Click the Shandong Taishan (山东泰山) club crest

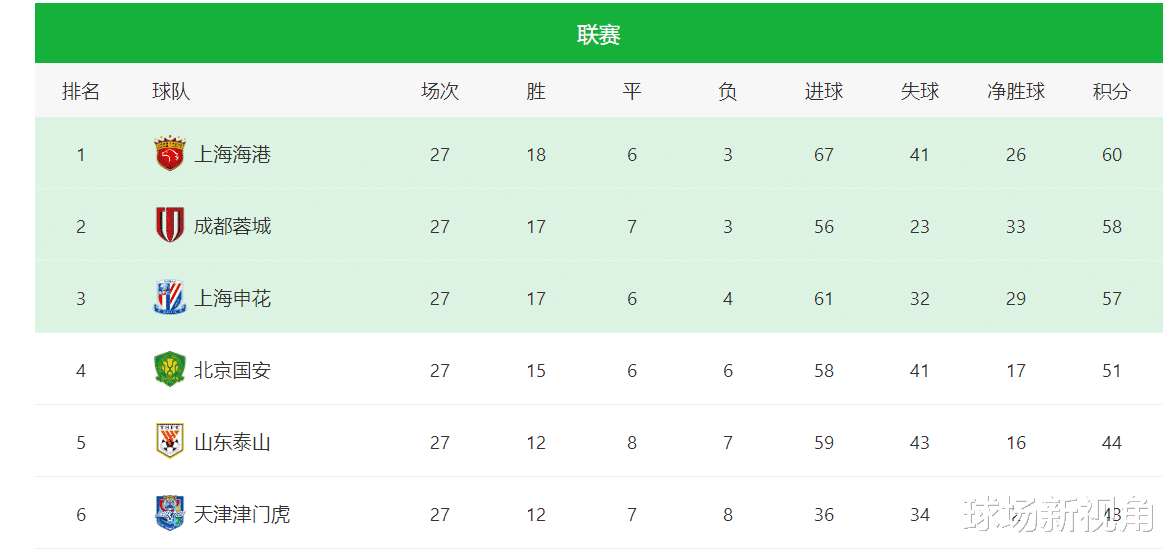[x=169, y=442]
